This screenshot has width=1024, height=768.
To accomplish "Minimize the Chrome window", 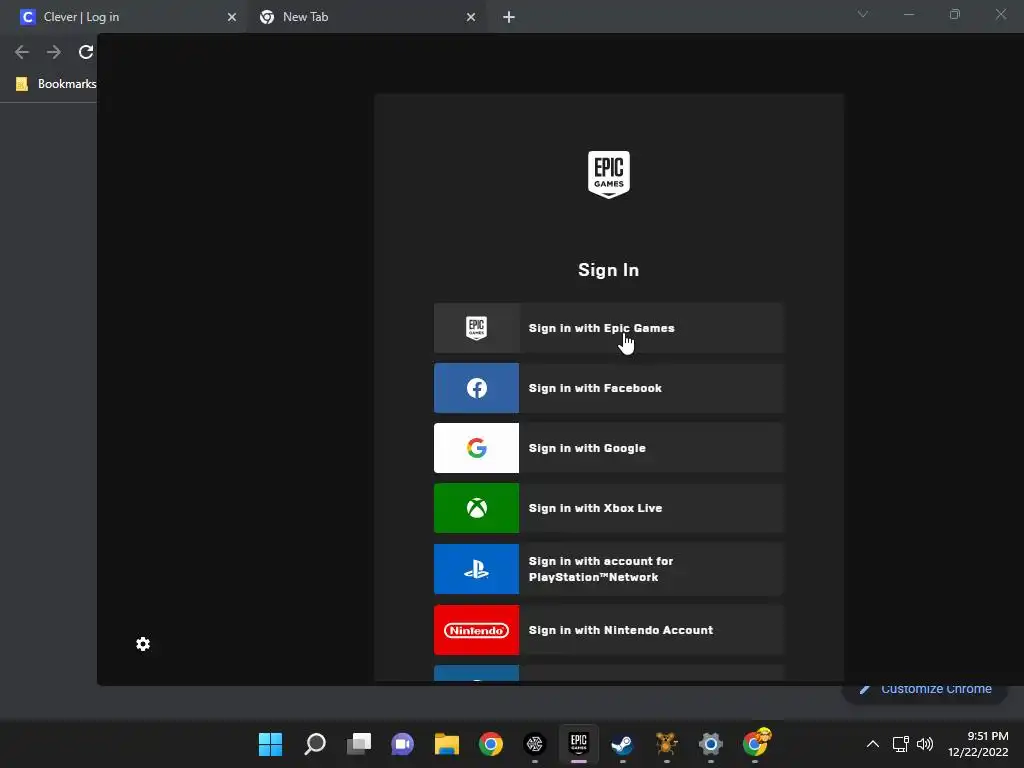I will [908, 14].
